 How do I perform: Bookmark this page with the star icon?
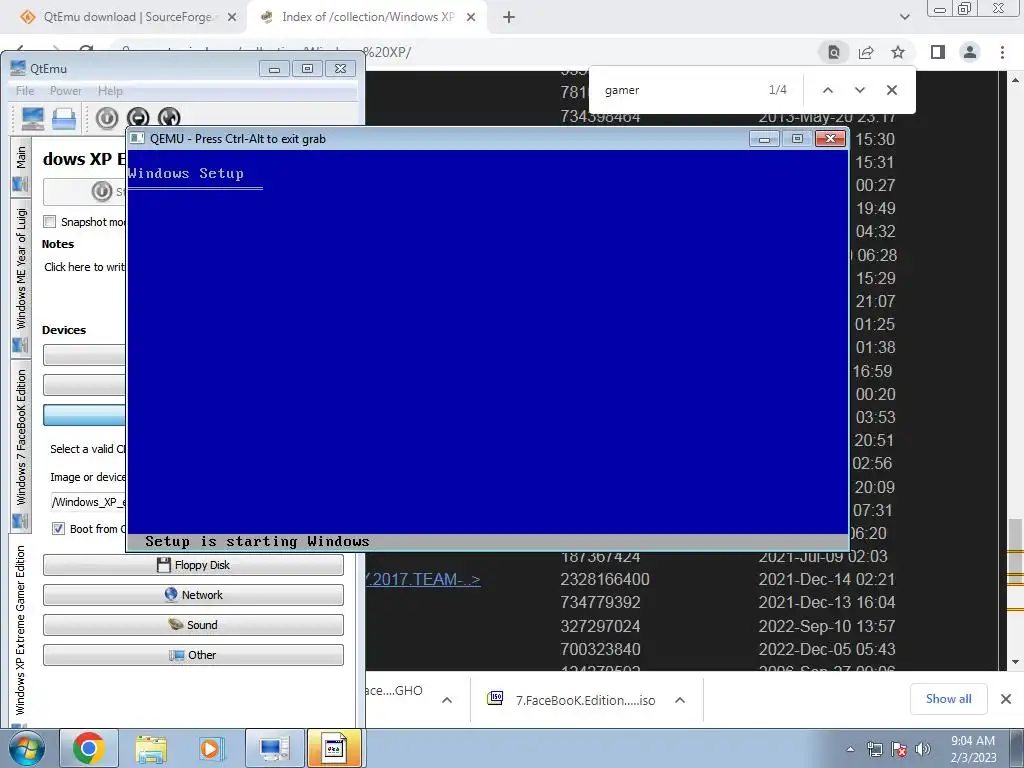pos(898,52)
